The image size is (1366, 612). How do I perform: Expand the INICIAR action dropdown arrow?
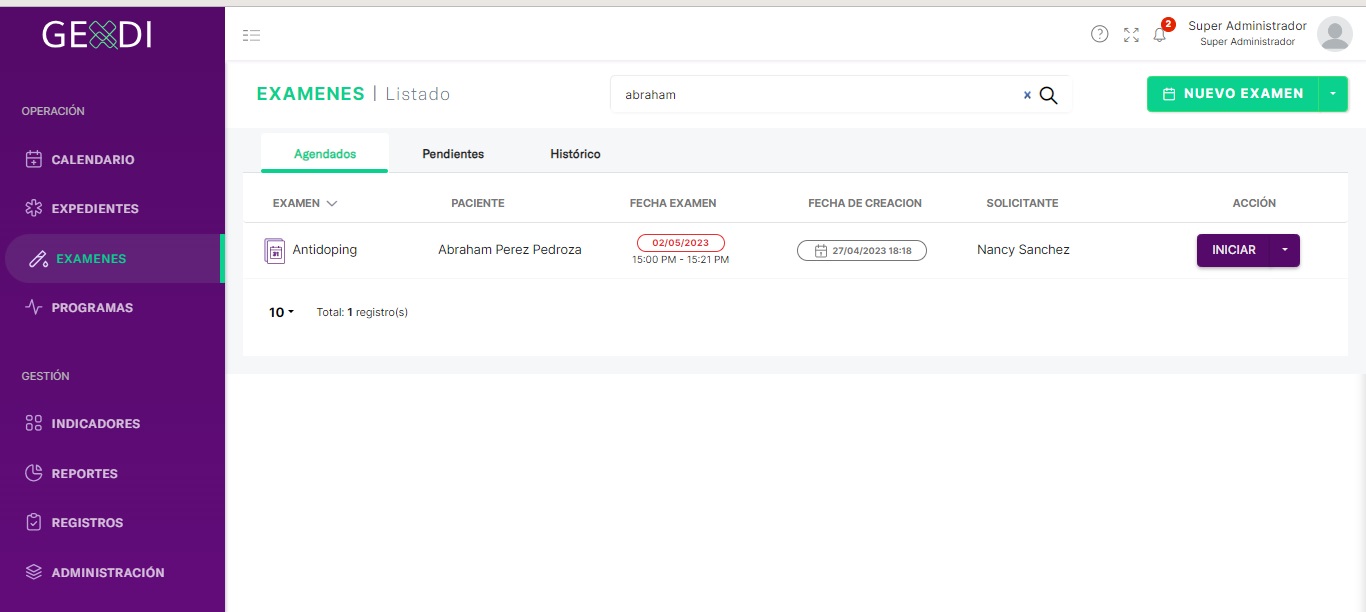point(1285,250)
